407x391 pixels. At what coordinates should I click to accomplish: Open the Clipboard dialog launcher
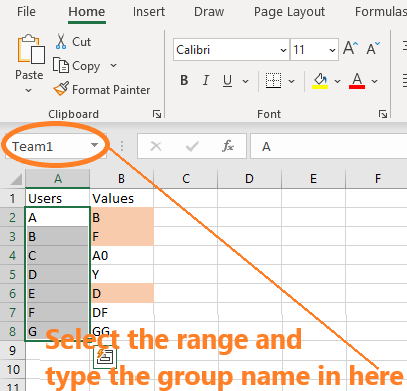(157, 114)
